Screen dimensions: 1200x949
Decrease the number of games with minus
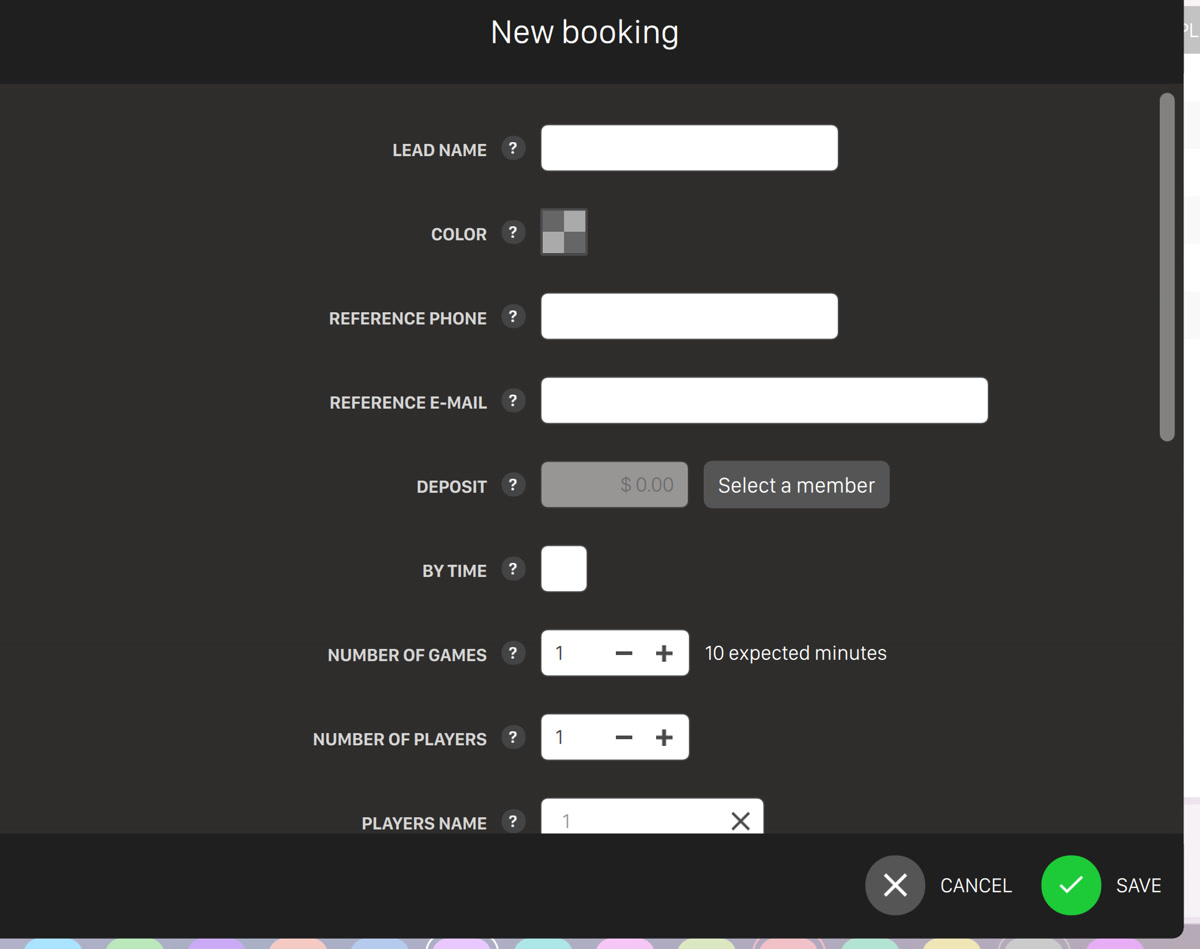624,653
